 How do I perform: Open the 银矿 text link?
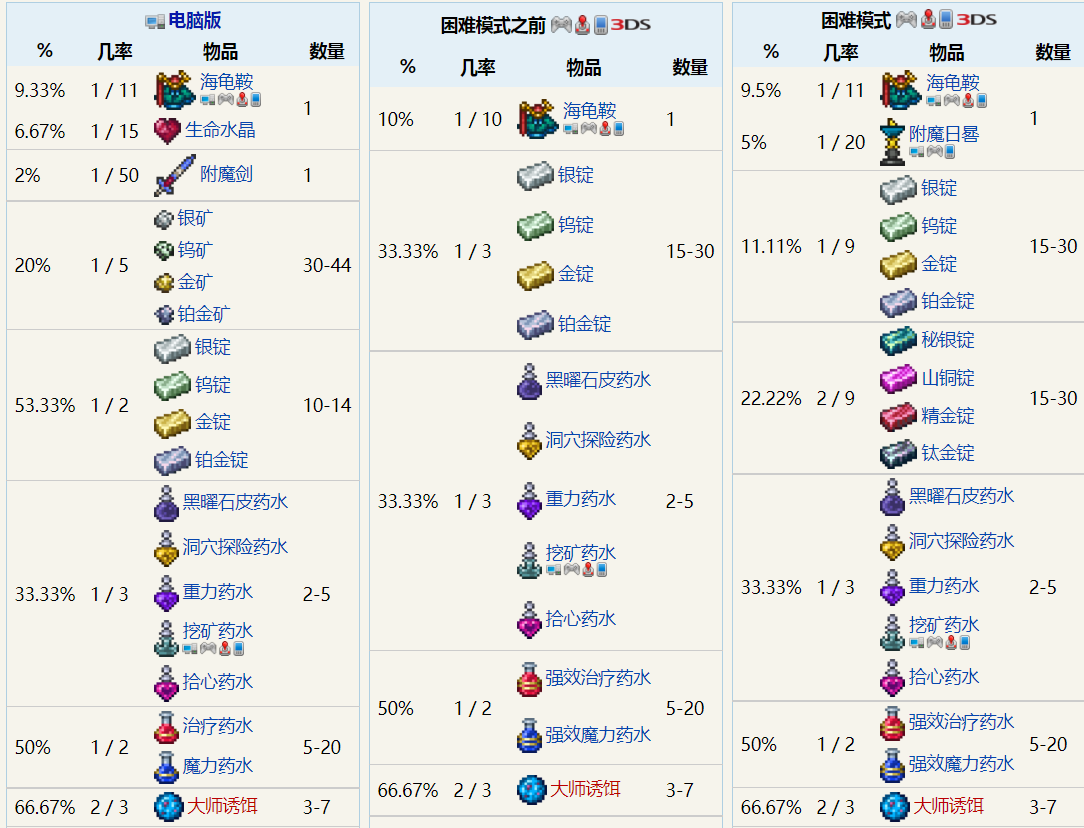point(195,218)
